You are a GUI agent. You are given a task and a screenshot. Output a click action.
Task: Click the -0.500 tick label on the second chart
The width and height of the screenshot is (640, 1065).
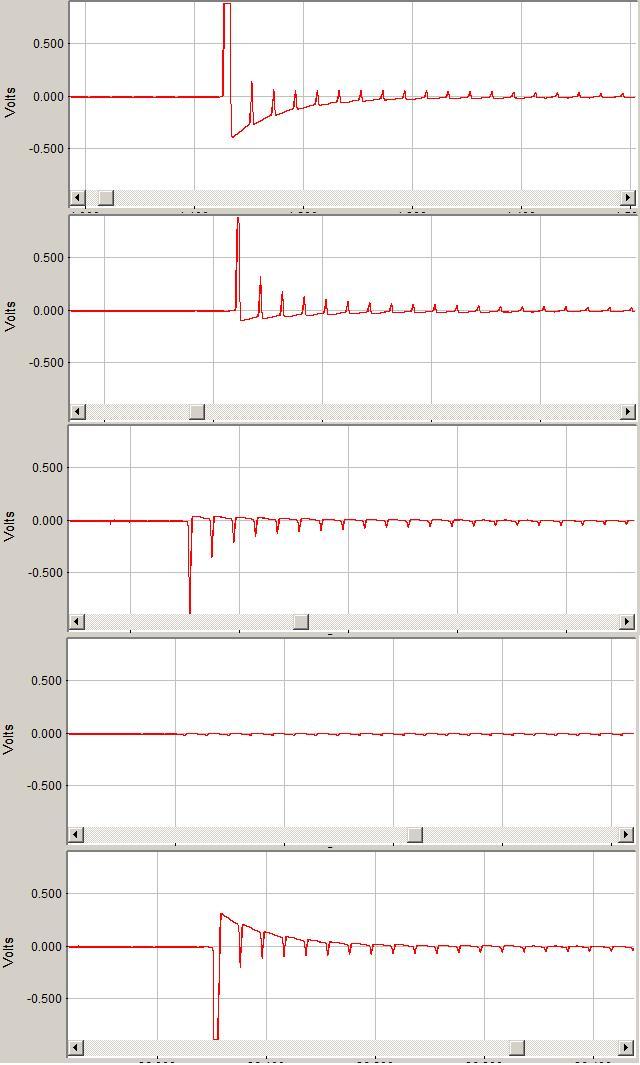[48, 363]
